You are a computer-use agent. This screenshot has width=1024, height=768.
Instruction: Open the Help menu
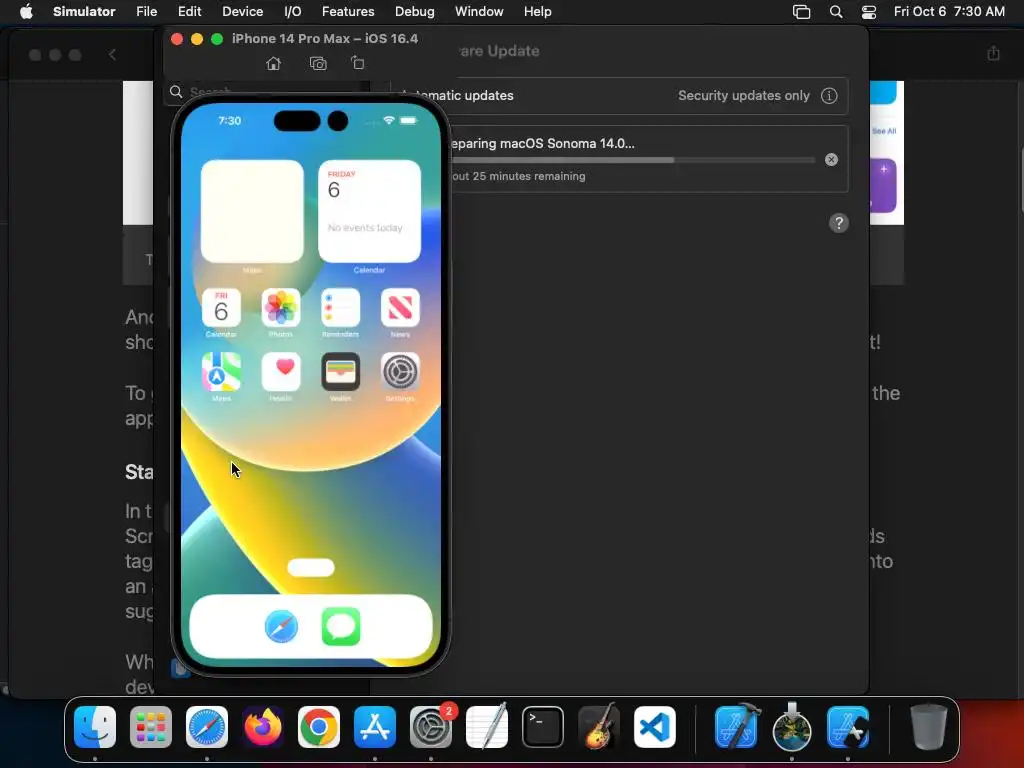point(537,12)
